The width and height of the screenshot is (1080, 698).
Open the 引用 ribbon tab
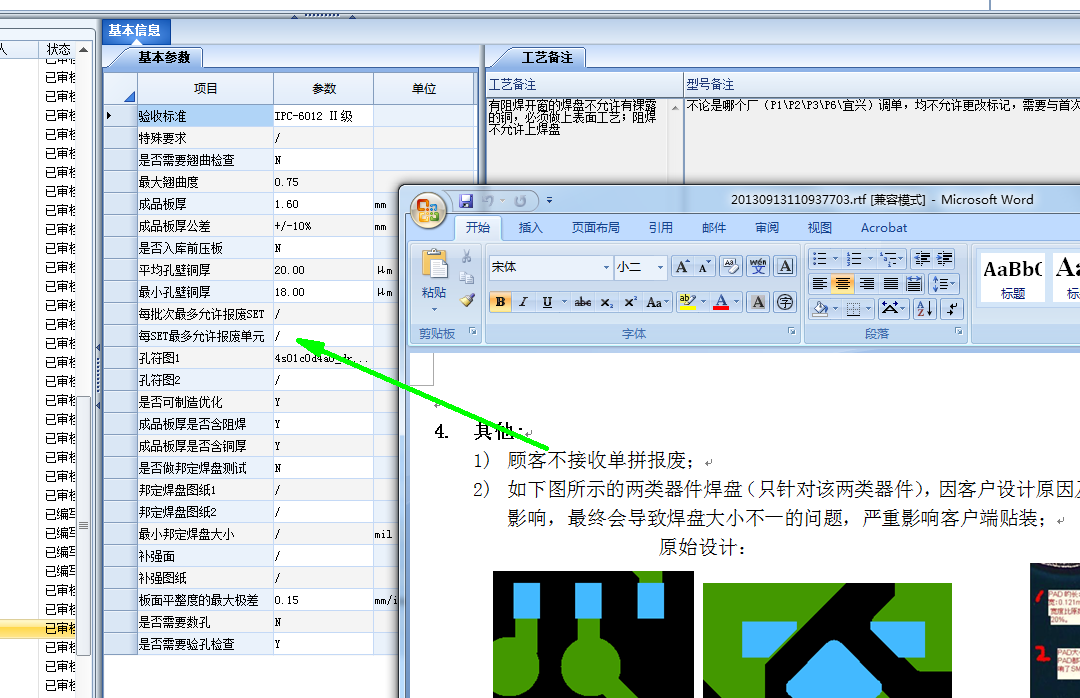pos(661,228)
